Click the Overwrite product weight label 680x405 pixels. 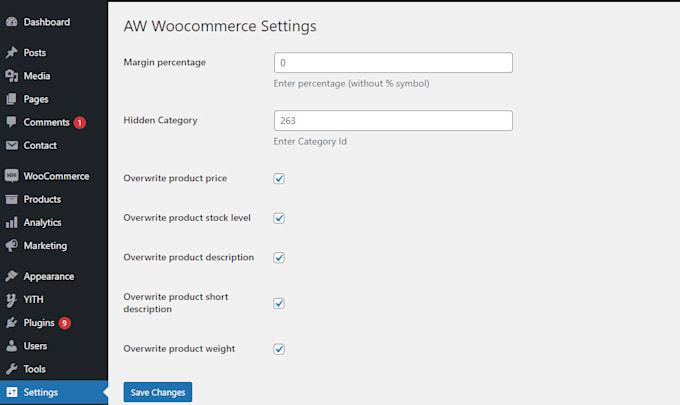pos(179,349)
